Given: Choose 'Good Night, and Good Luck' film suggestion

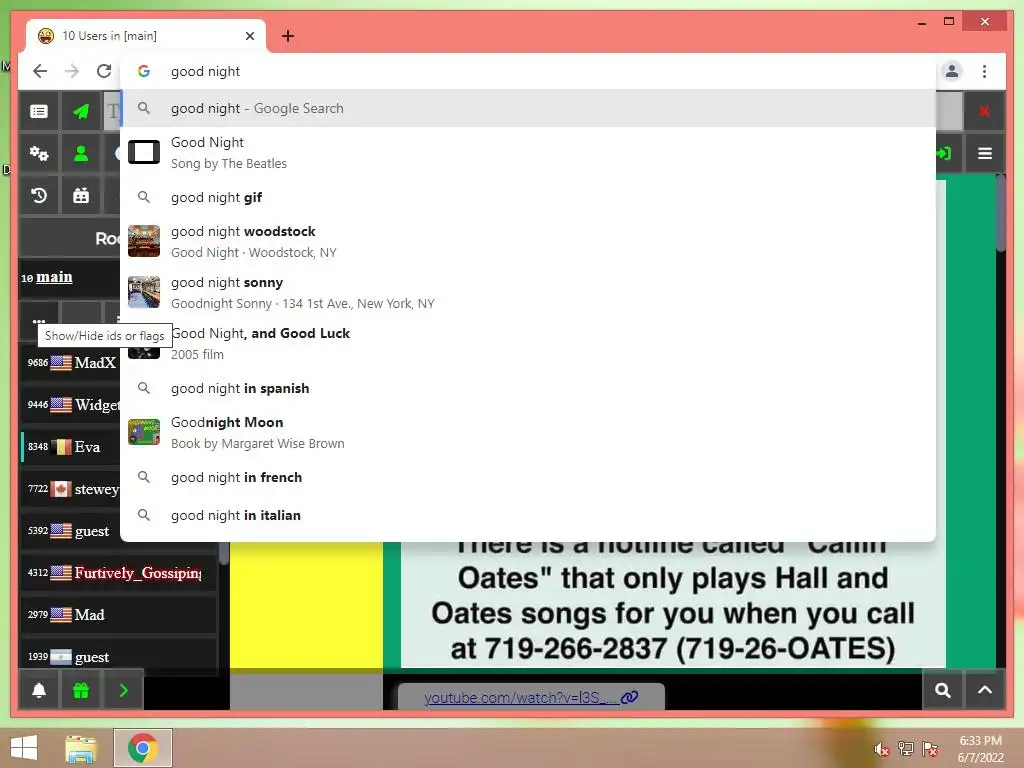Looking at the screenshot, I should click(528, 344).
